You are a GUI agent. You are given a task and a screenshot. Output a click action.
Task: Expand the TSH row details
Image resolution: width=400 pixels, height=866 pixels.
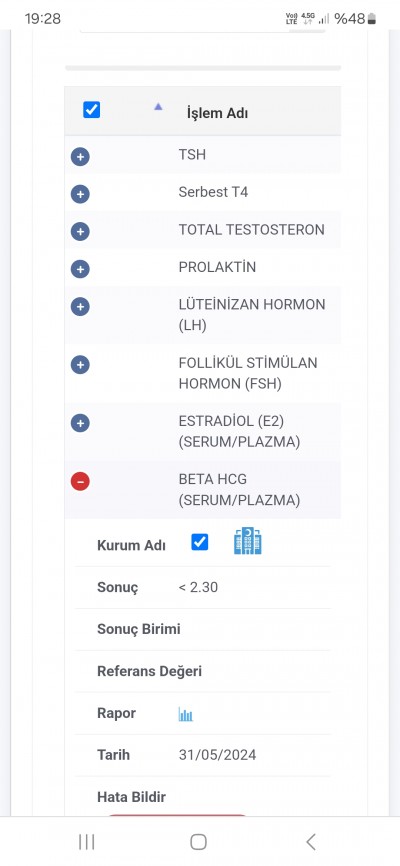click(x=80, y=157)
